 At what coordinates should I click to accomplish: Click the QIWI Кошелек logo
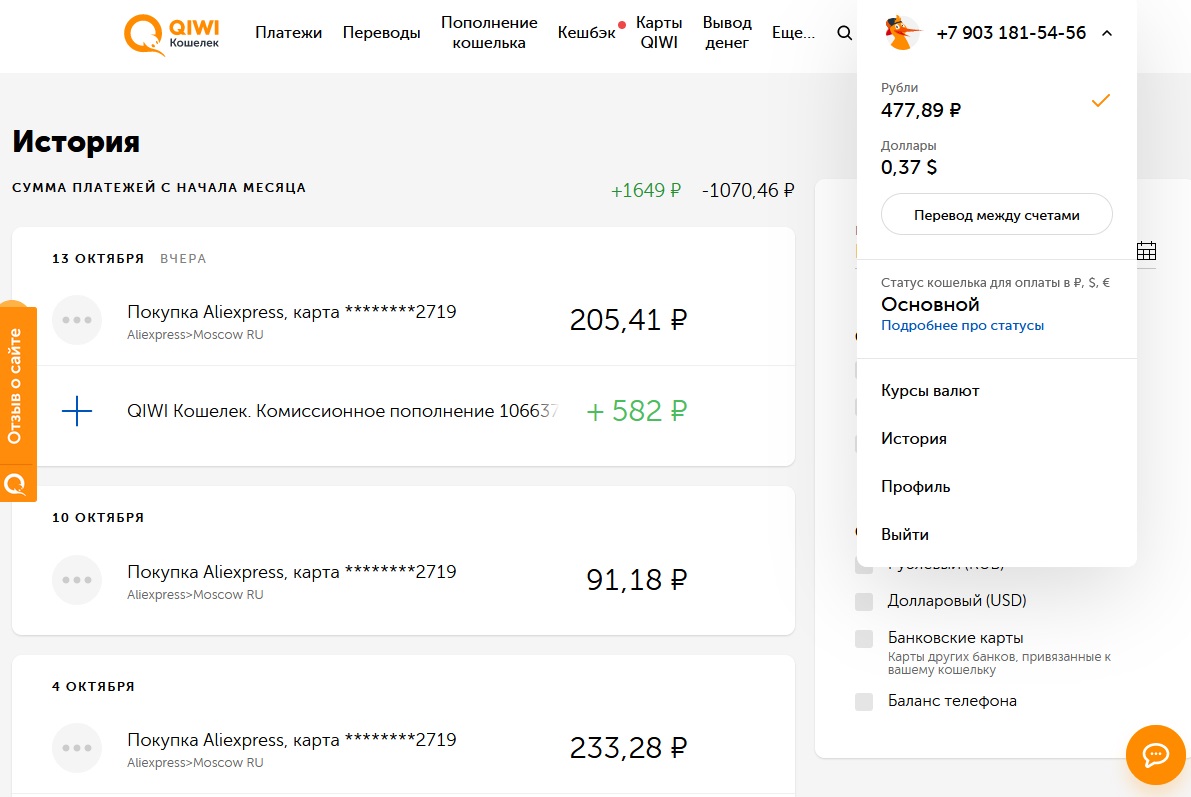click(x=172, y=35)
